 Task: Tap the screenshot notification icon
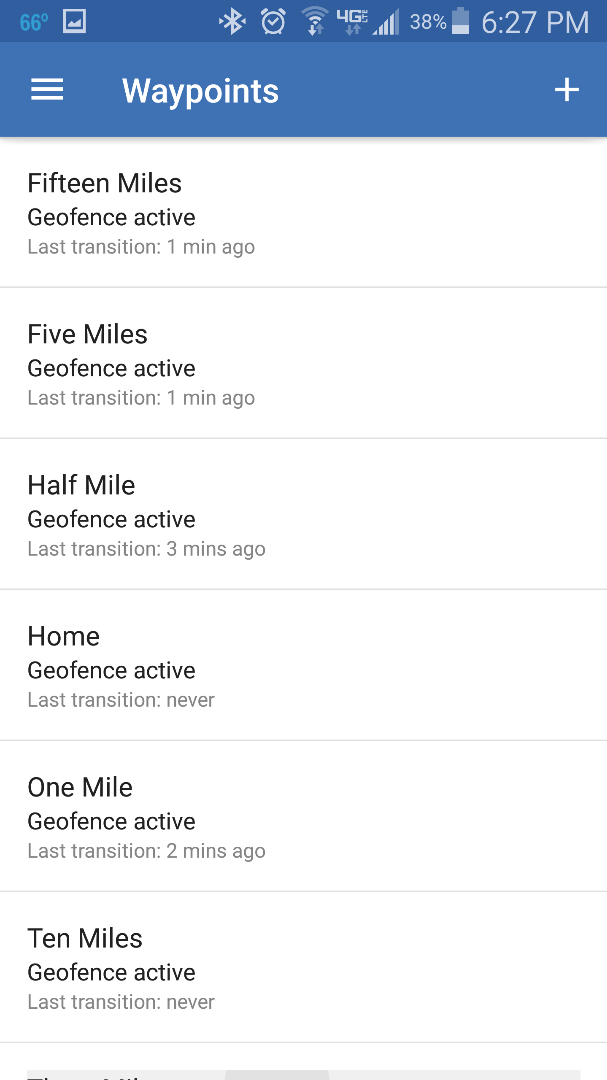tap(74, 20)
